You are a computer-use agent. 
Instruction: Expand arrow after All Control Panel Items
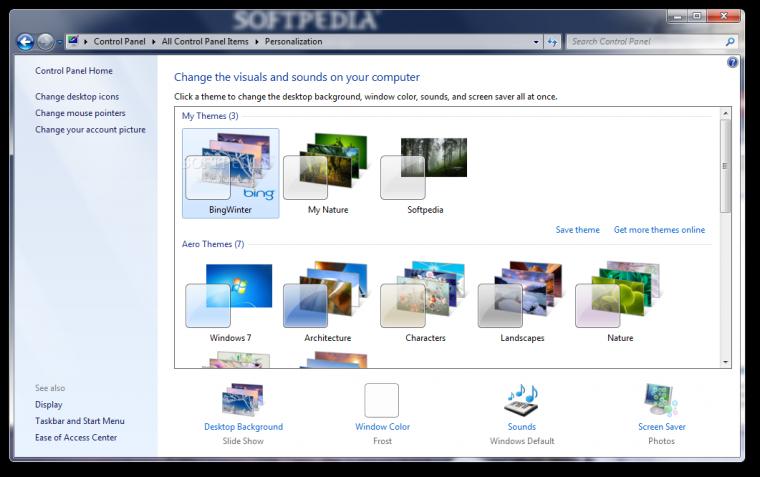pyautogui.click(x=257, y=42)
